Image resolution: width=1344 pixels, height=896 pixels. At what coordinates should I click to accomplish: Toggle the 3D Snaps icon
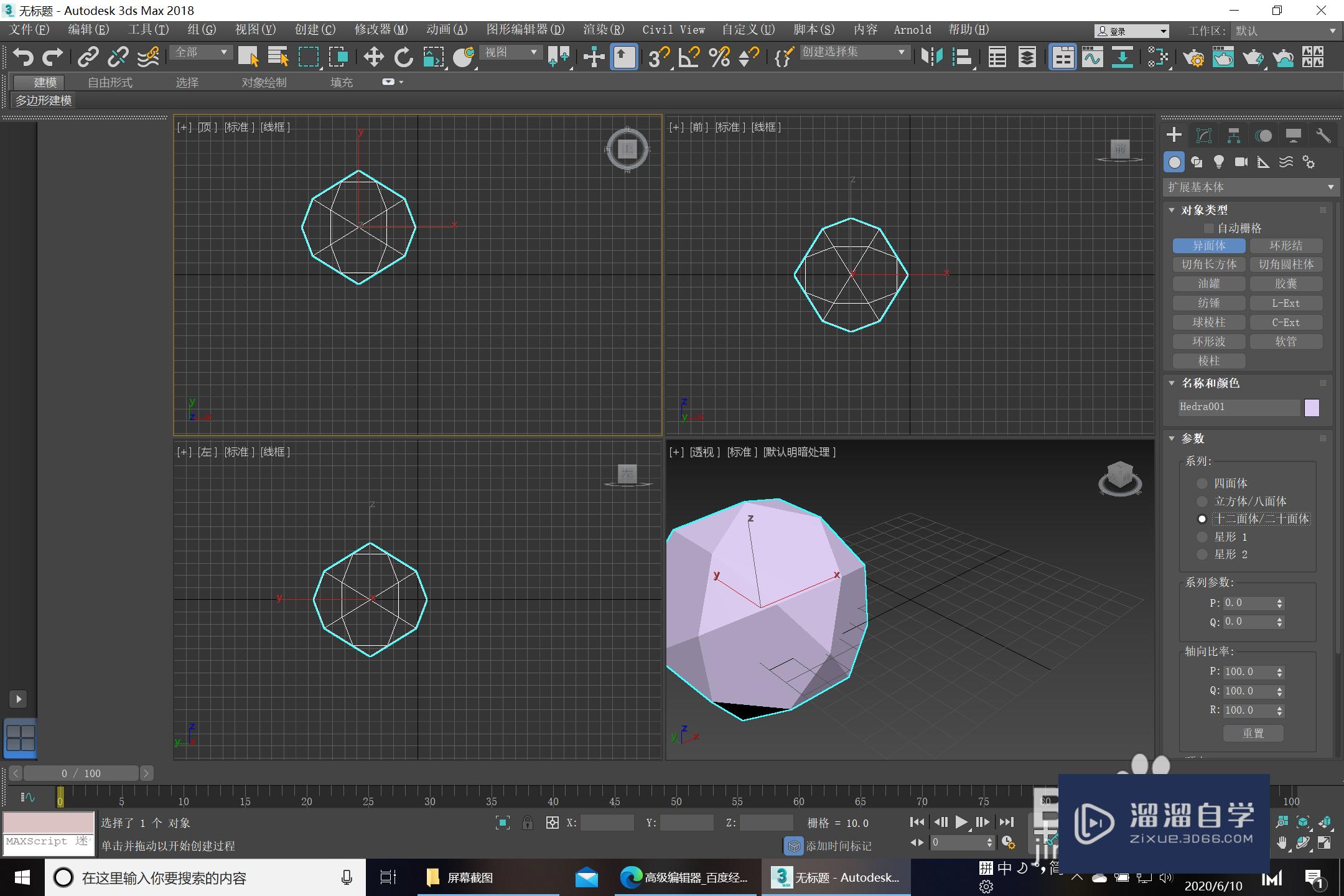click(659, 57)
